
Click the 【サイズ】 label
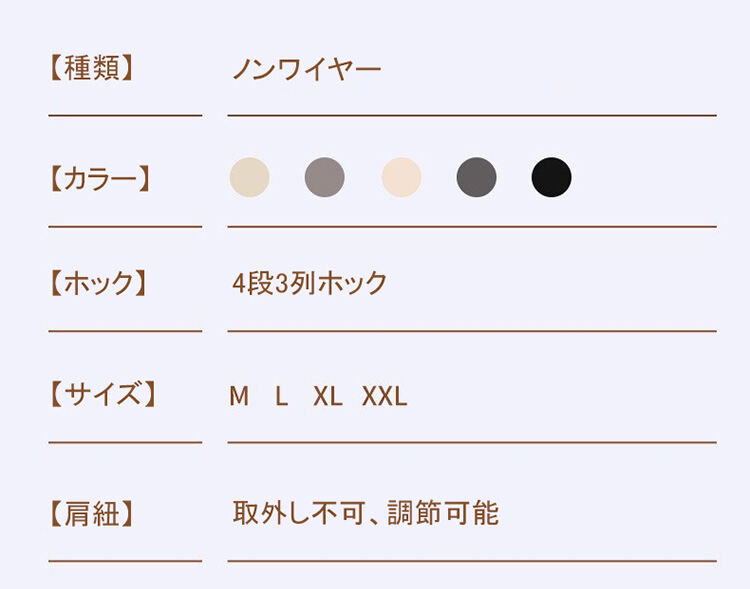(x=103, y=394)
